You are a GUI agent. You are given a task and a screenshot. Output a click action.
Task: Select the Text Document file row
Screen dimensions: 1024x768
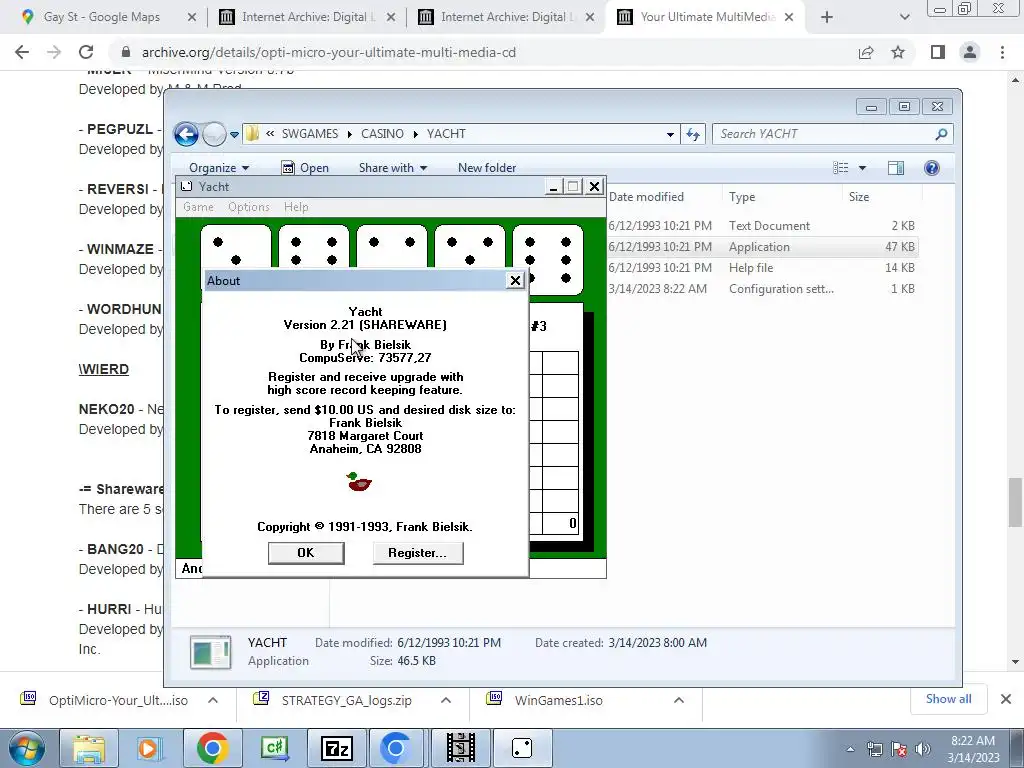pyautogui.click(x=761, y=225)
